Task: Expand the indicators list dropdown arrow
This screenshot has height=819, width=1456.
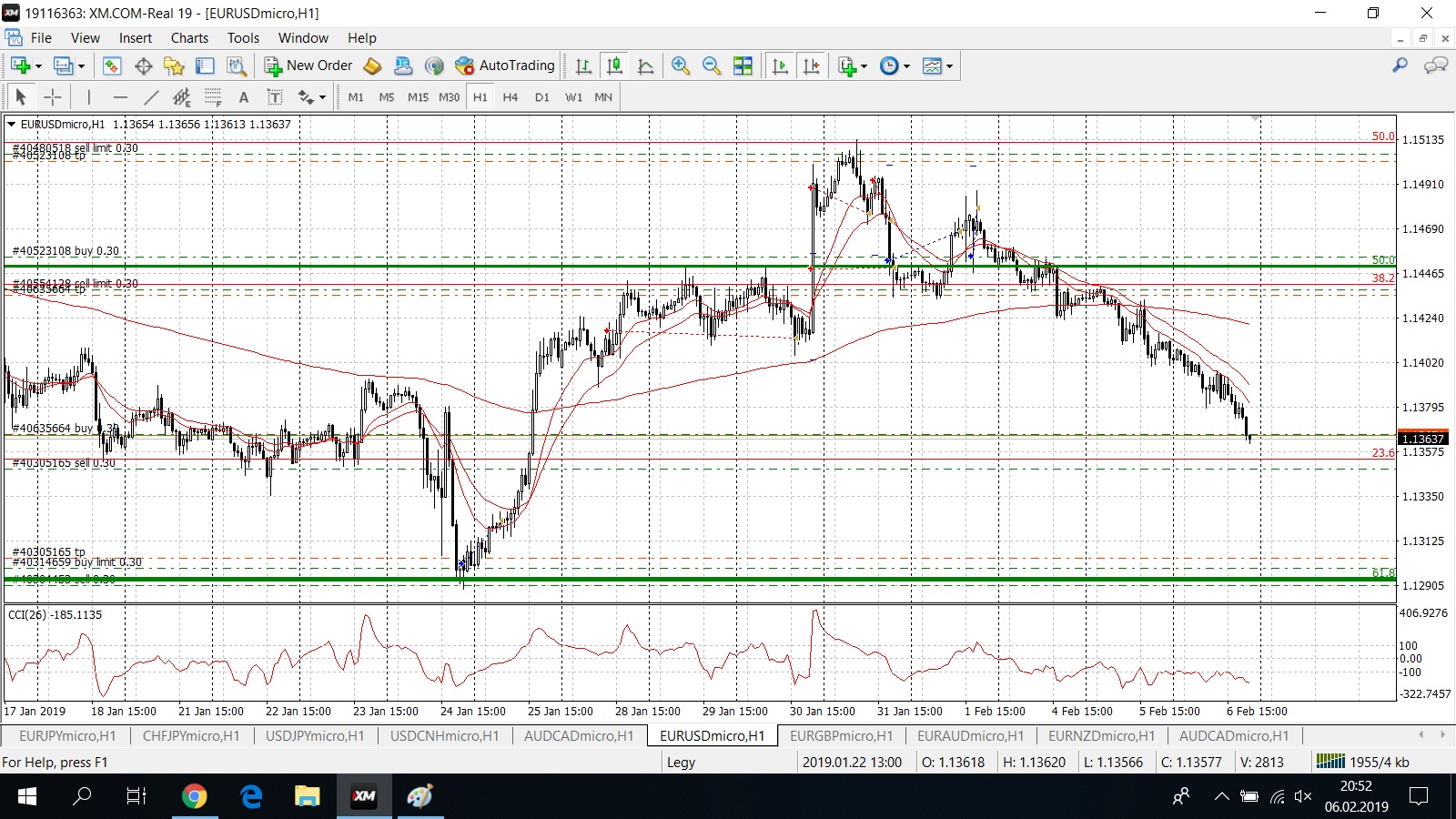Action: point(864,66)
